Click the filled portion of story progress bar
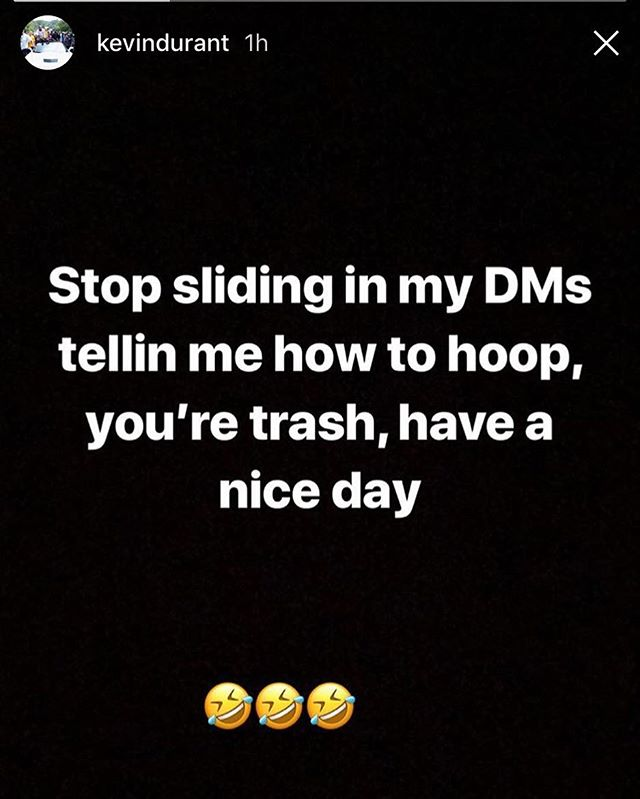 coord(92,1)
